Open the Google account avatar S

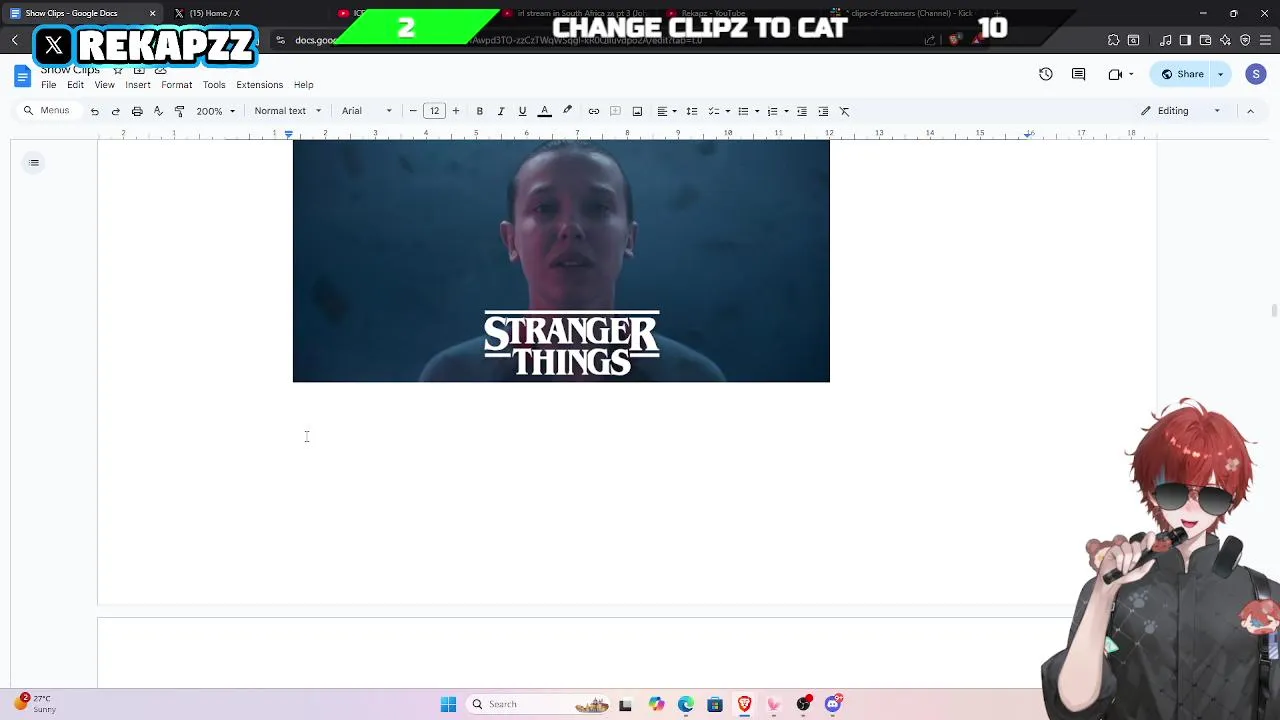(x=1257, y=74)
